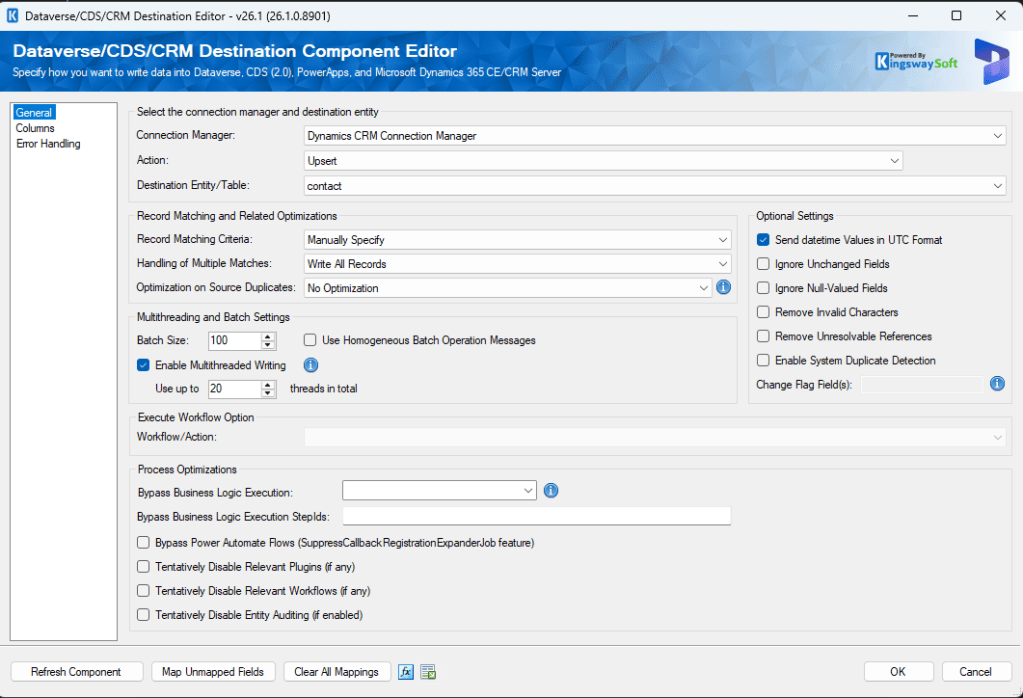This screenshot has height=698, width=1023.
Task: Expand Handling of Multiple Matches dropdown
Action: coord(517,264)
